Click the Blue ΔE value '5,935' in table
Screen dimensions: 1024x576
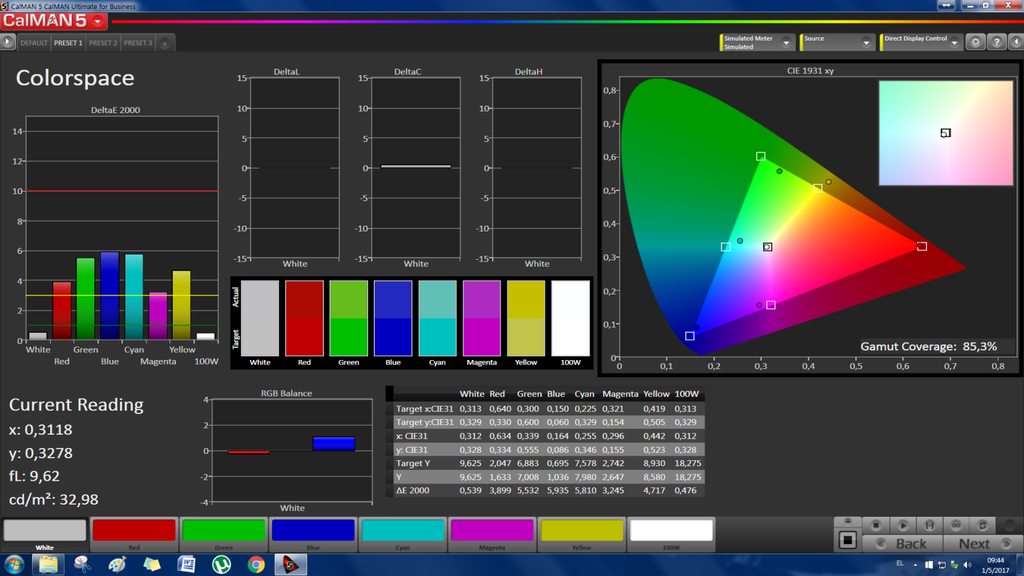(557, 490)
